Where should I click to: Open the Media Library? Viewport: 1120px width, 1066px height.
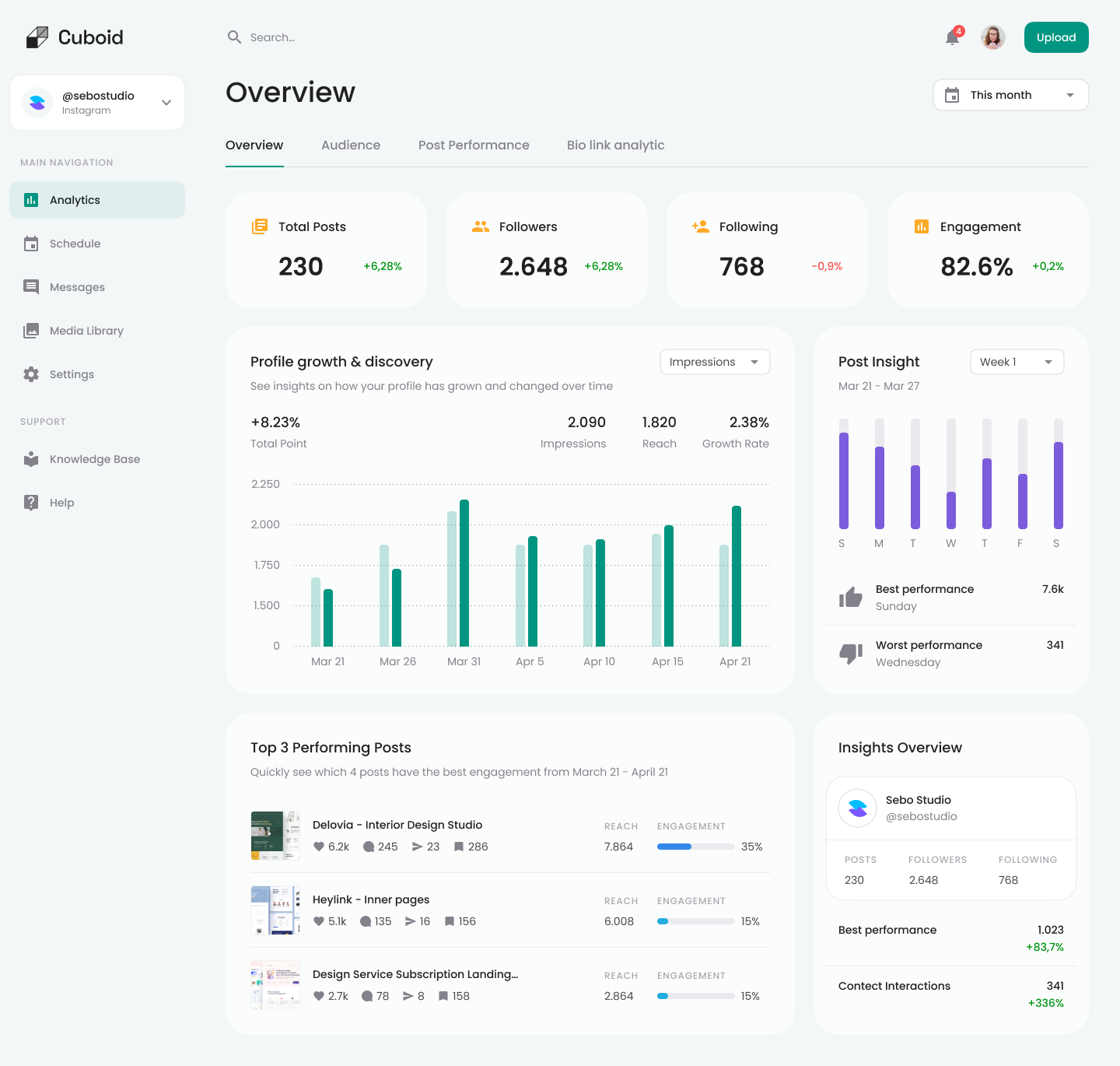pos(31,331)
